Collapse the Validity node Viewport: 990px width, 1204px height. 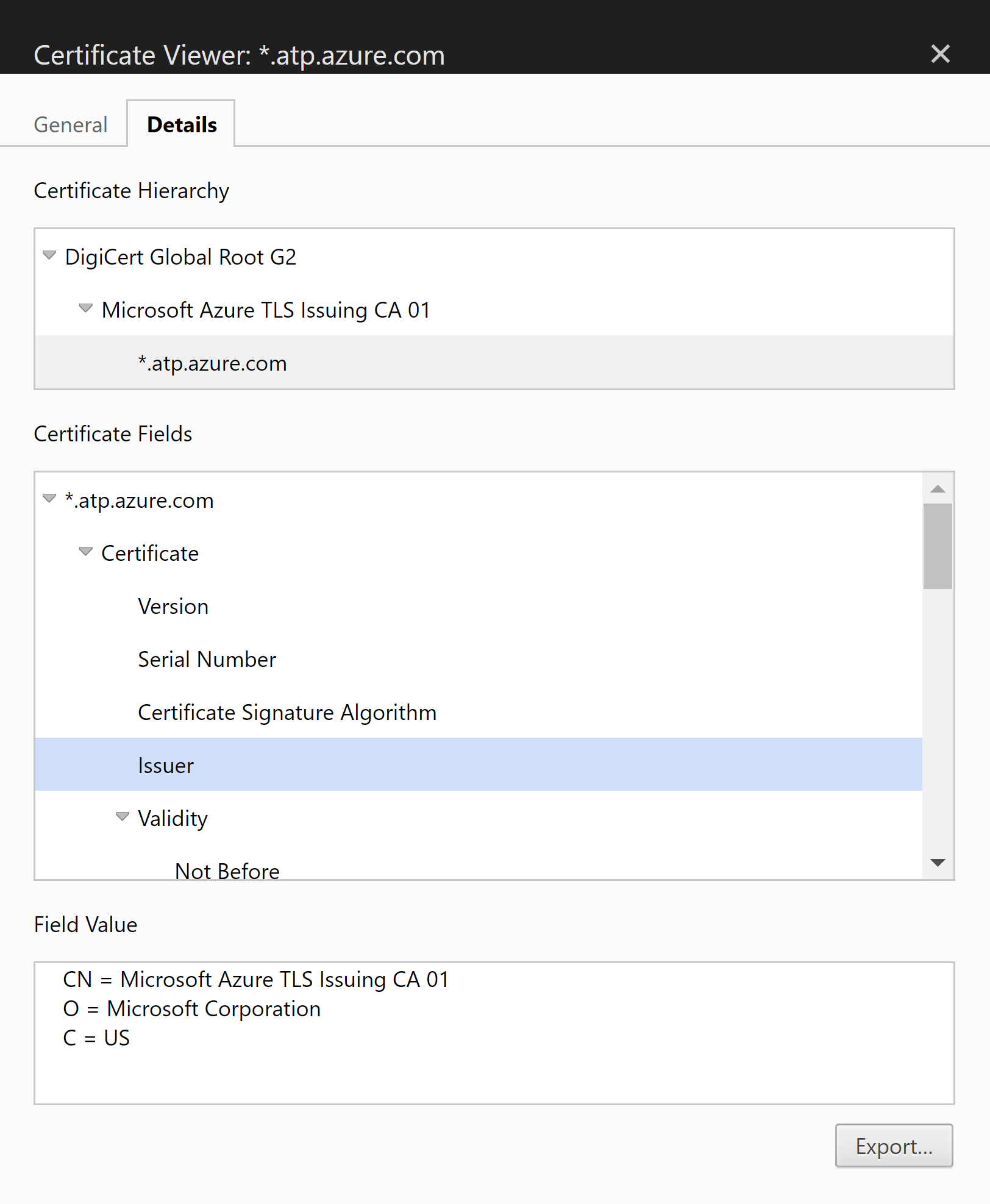pyautogui.click(x=123, y=816)
